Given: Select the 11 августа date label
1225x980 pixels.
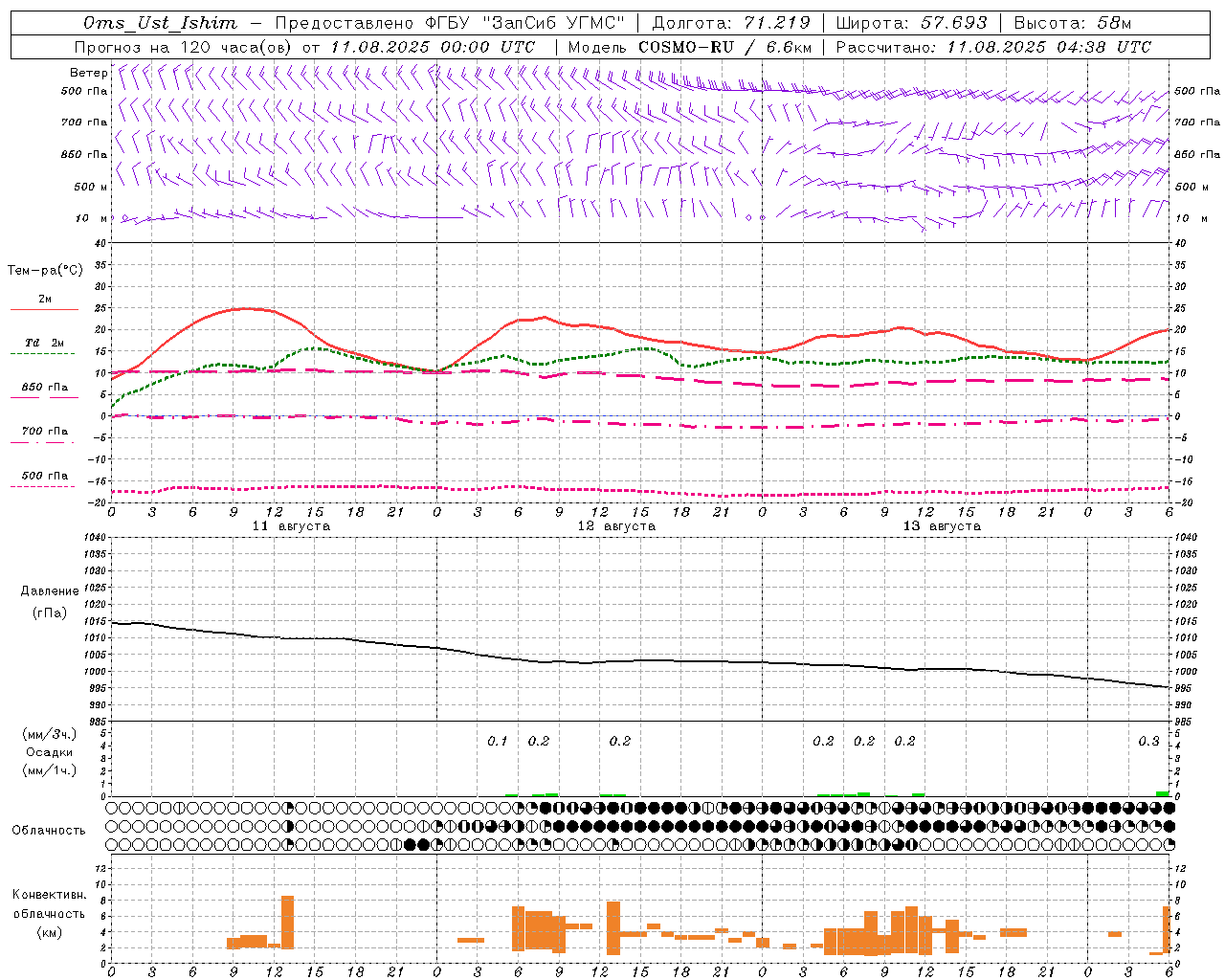Looking at the screenshot, I should [x=291, y=526].
